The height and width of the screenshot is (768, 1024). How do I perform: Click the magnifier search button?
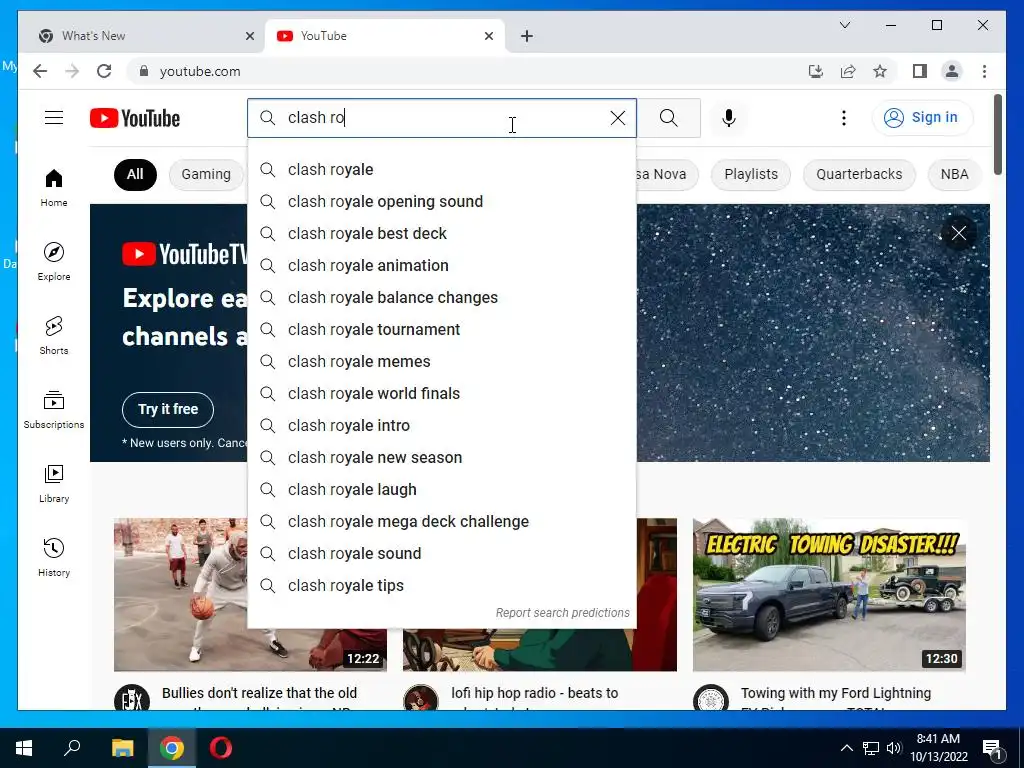(x=668, y=118)
